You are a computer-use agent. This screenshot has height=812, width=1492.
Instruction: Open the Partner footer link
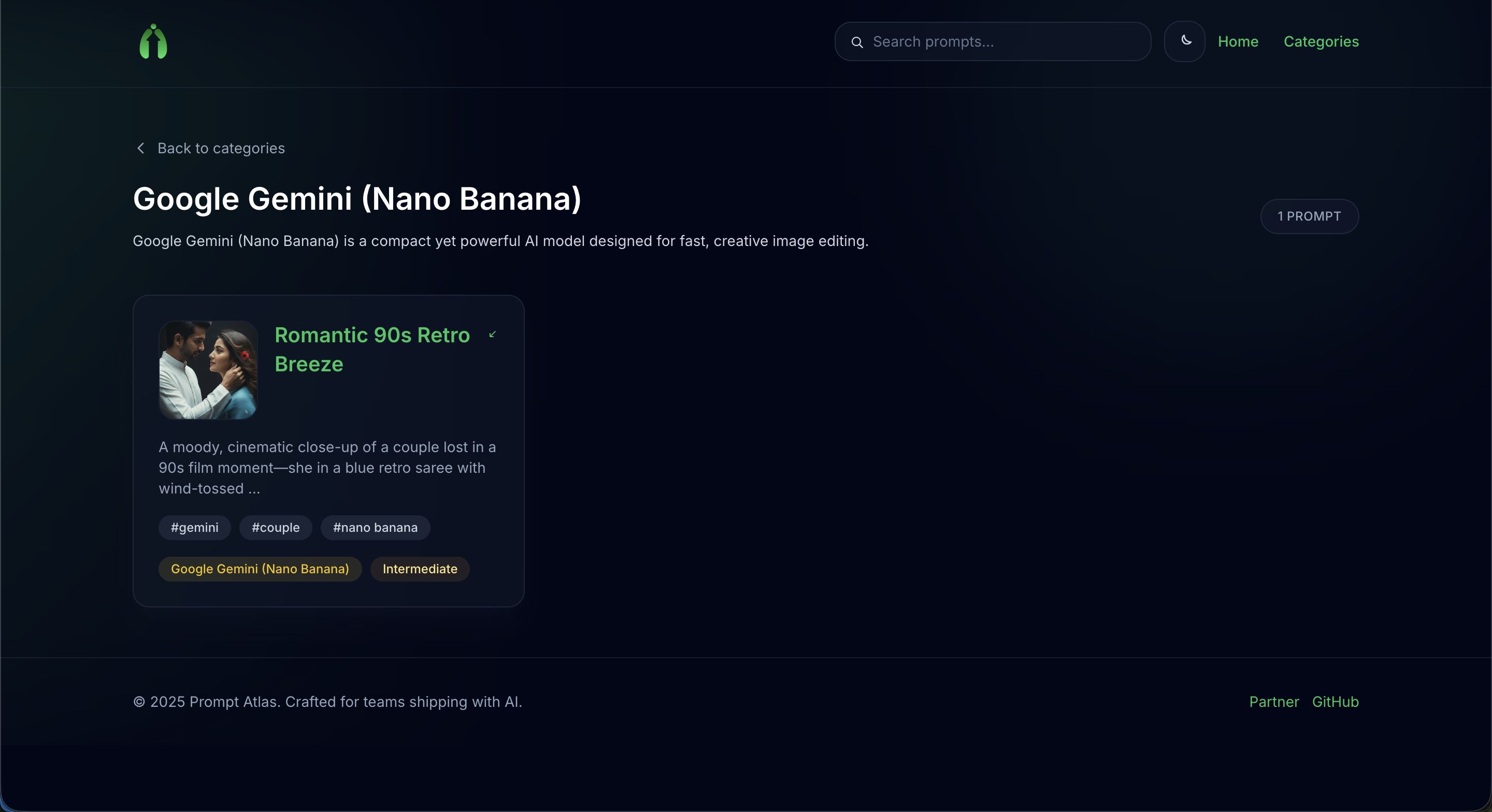1274,702
